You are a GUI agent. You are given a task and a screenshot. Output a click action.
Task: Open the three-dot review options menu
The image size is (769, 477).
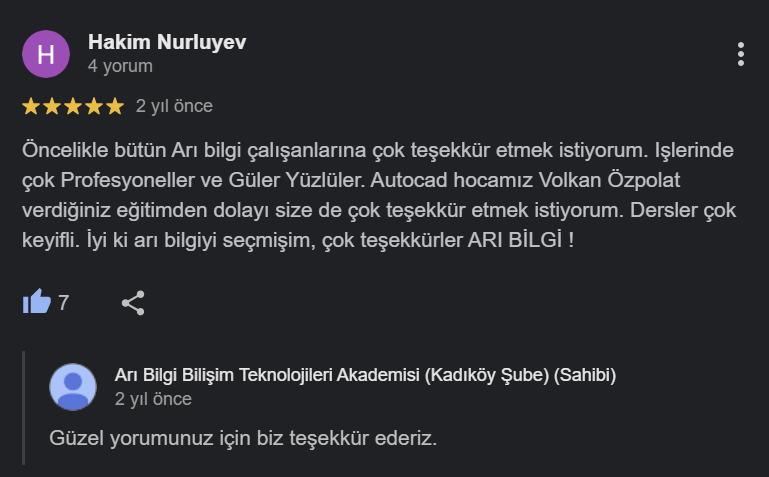point(740,54)
